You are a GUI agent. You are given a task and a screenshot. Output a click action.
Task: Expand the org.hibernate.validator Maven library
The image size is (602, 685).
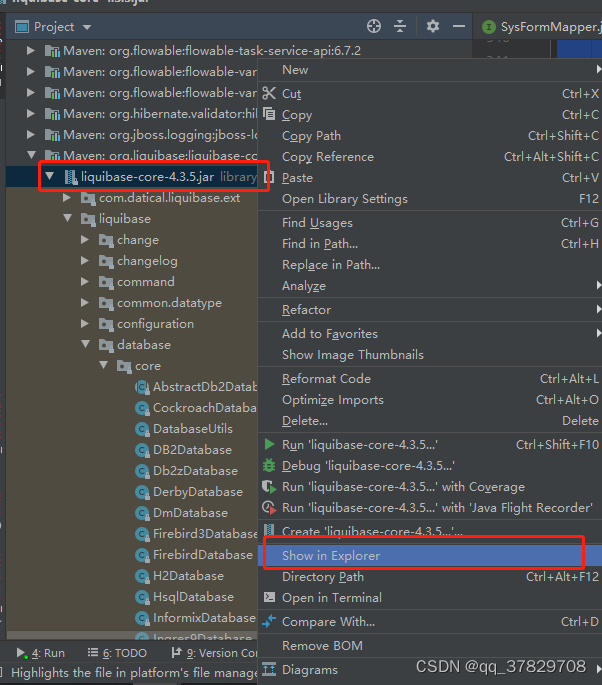tap(31, 114)
